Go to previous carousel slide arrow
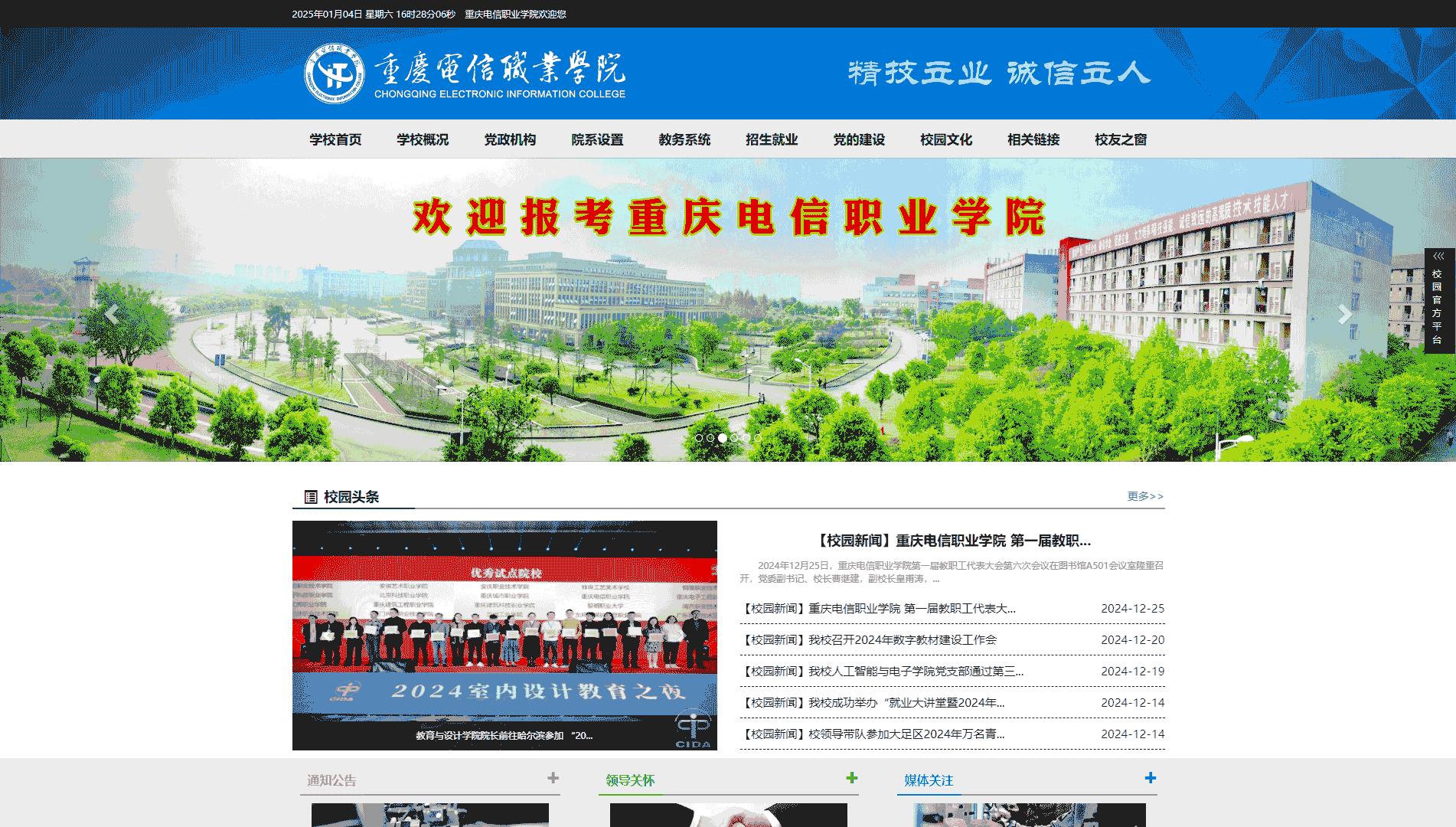The height and width of the screenshot is (827, 1456). pyautogui.click(x=112, y=315)
